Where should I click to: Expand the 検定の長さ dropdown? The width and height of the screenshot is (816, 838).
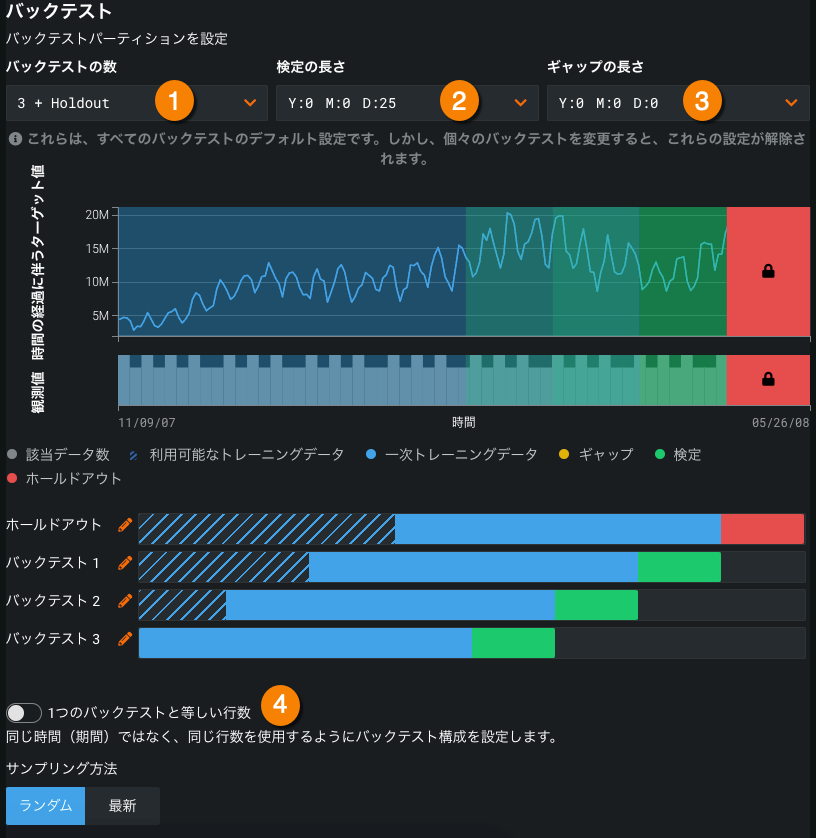tap(407, 102)
